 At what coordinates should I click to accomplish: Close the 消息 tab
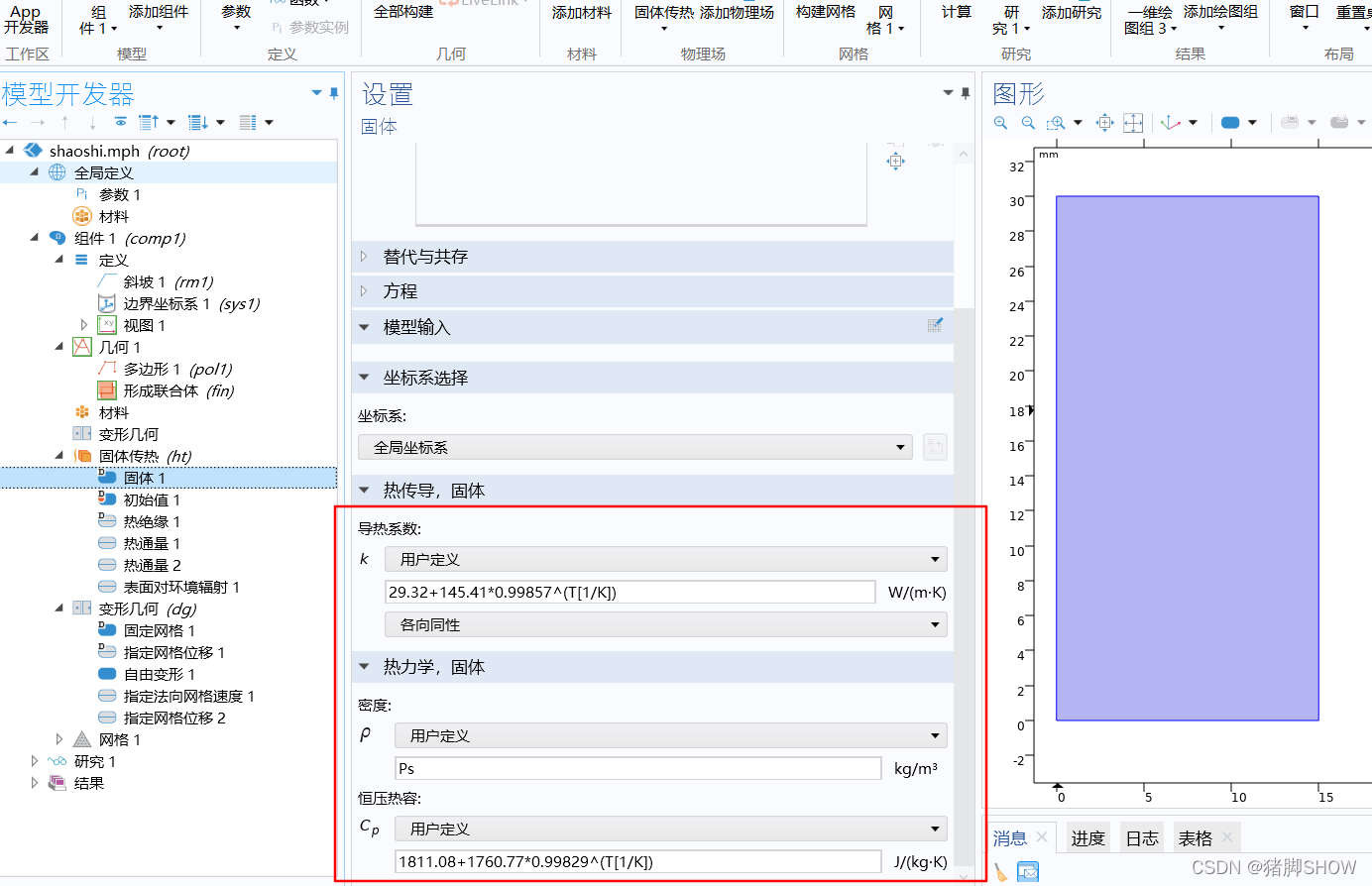click(x=1042, y=837)
